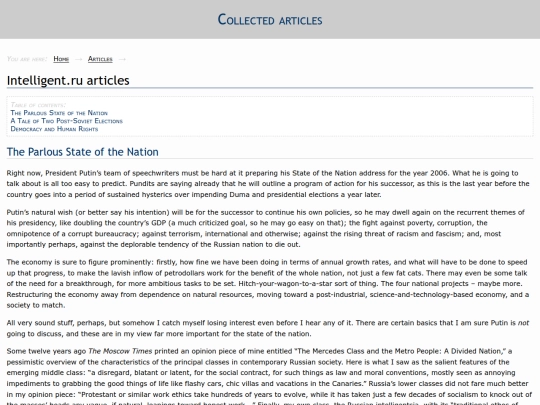Click the Intelligent.ru articles page heading
This screenshot has height=405, width=540.
(68, 80)
